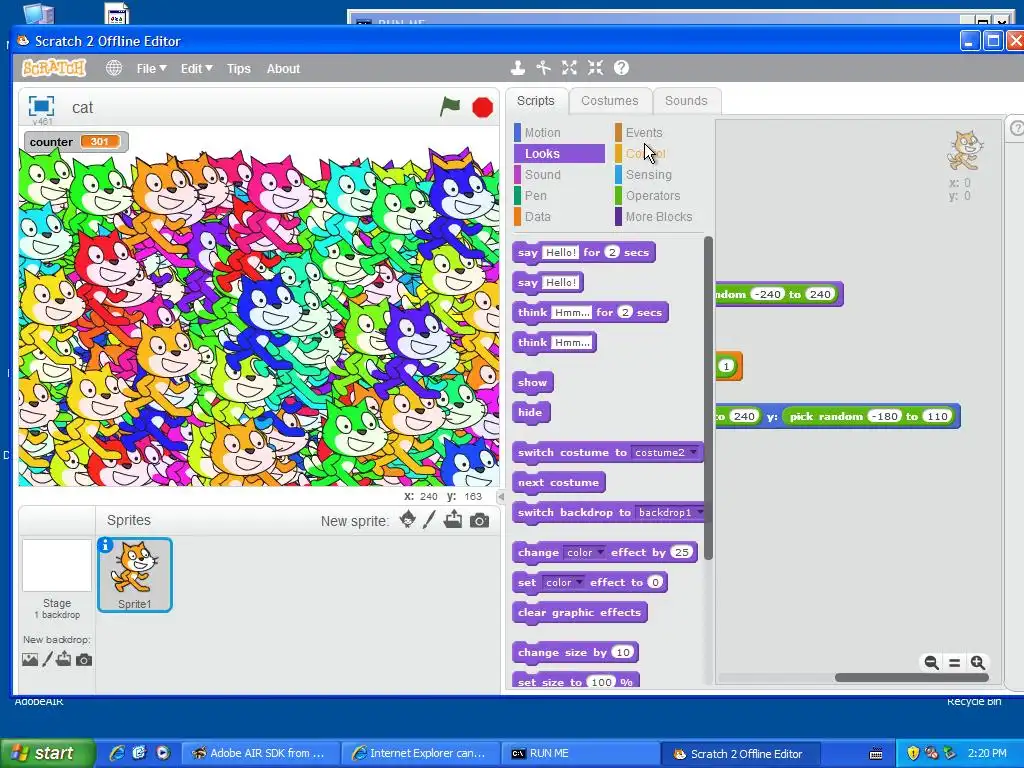Open costume2 dropdown in switch costume block
The width and height of the screenshot is (1024, 768).
coord(665,452)
